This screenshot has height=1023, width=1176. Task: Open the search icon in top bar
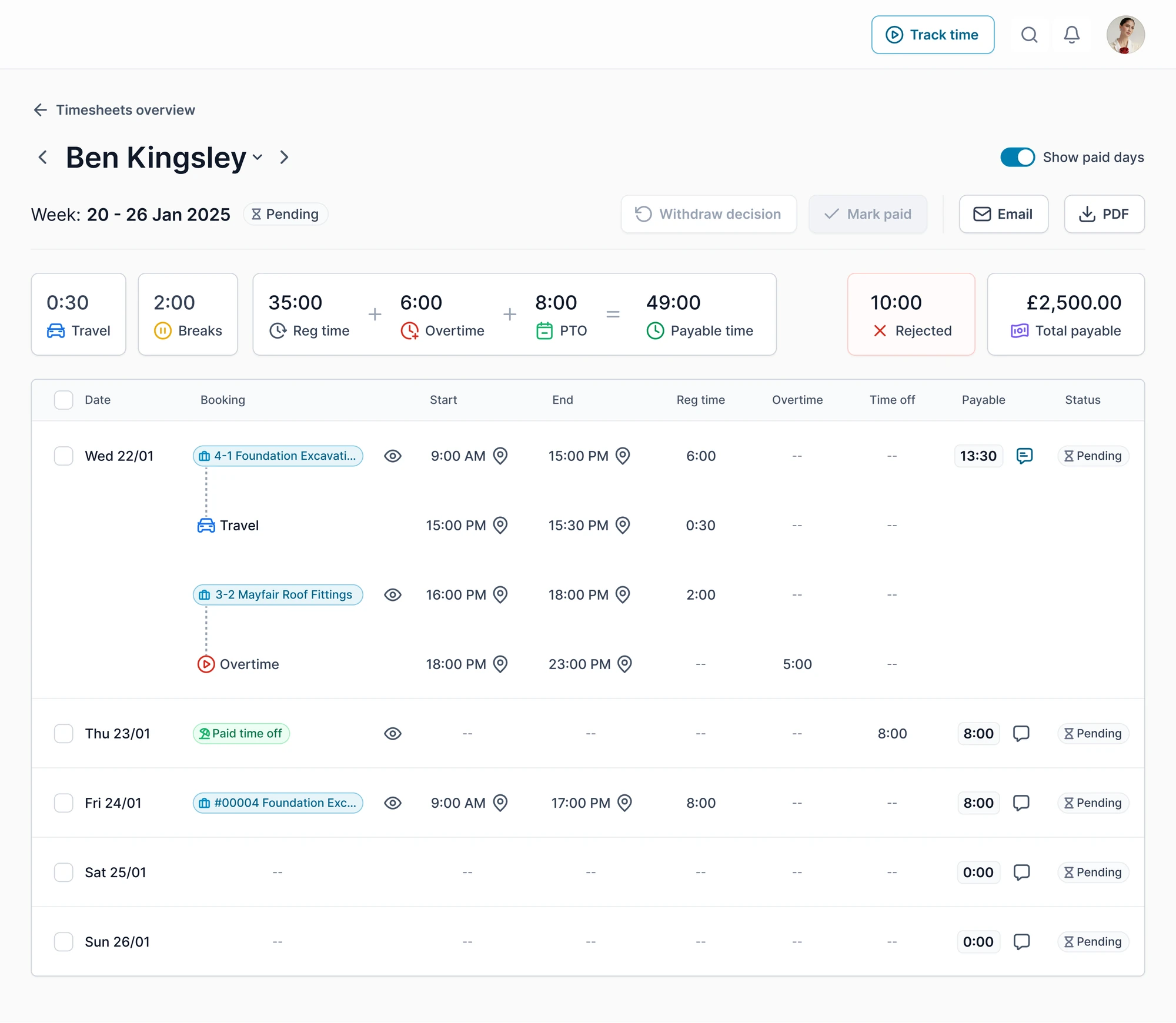point(1029,35)
